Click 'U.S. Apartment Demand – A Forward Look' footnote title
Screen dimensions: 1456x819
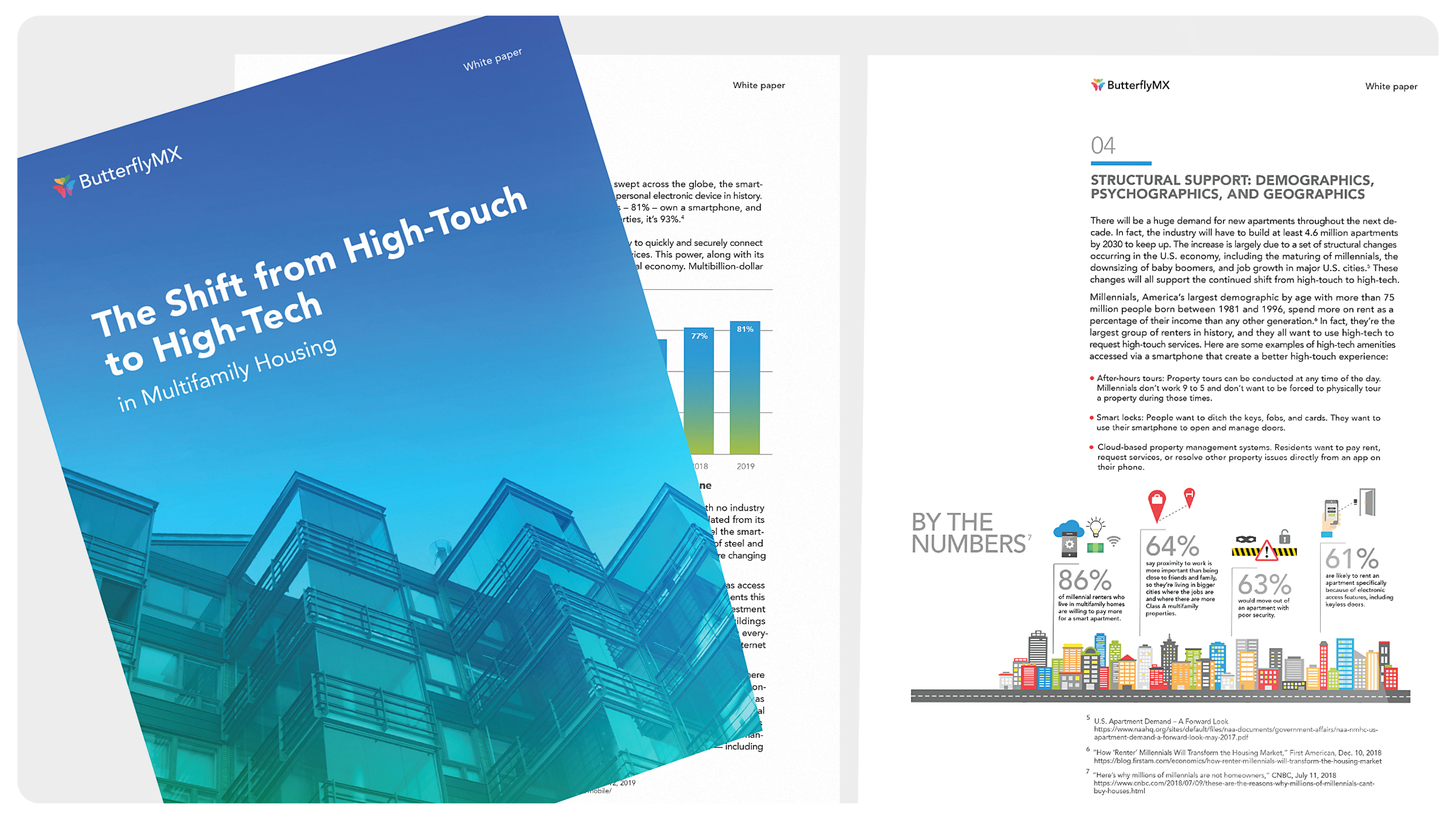(1161, 721)
